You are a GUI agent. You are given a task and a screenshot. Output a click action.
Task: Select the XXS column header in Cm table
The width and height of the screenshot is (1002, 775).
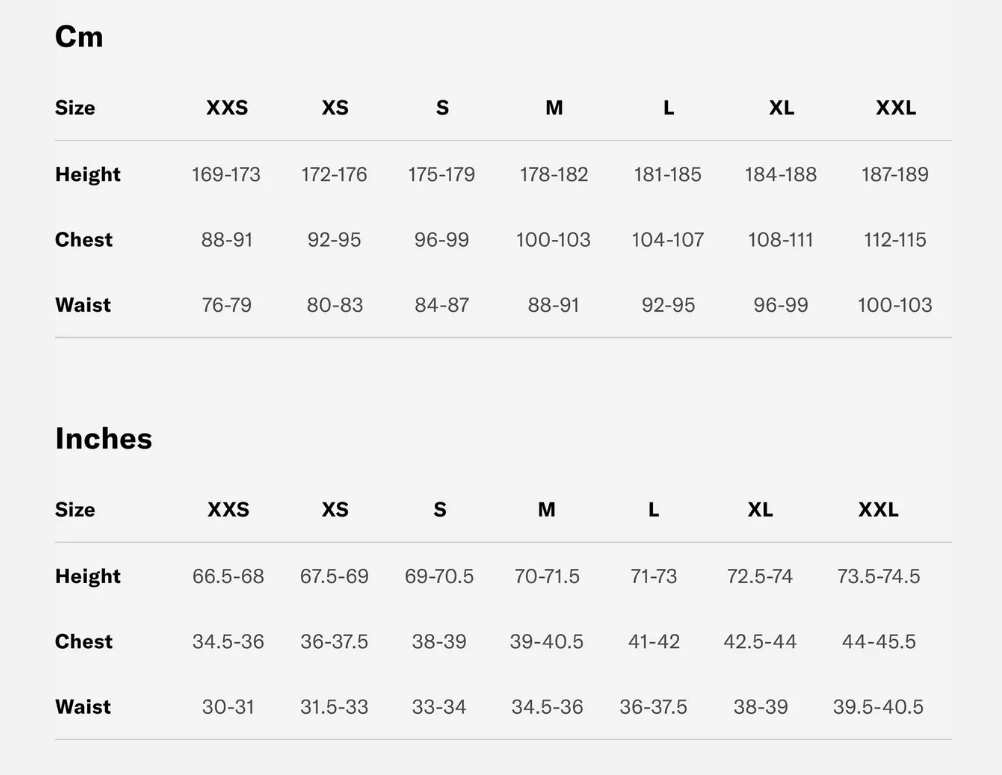click(227, 108)
